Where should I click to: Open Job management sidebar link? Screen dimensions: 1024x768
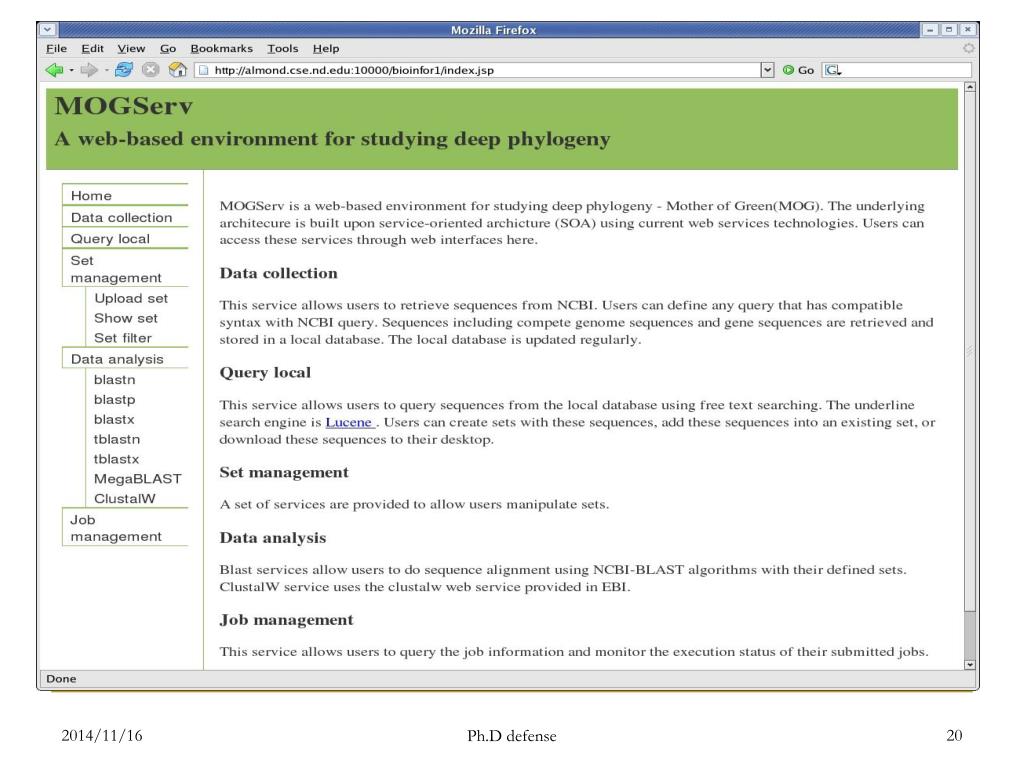point(116,528)
